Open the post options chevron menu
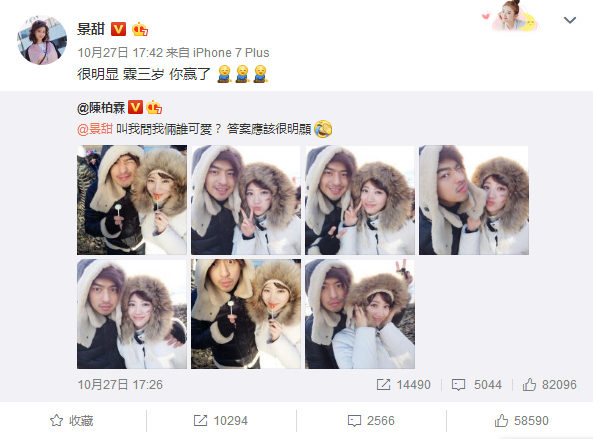593x439 pixels. coord(570,20)
